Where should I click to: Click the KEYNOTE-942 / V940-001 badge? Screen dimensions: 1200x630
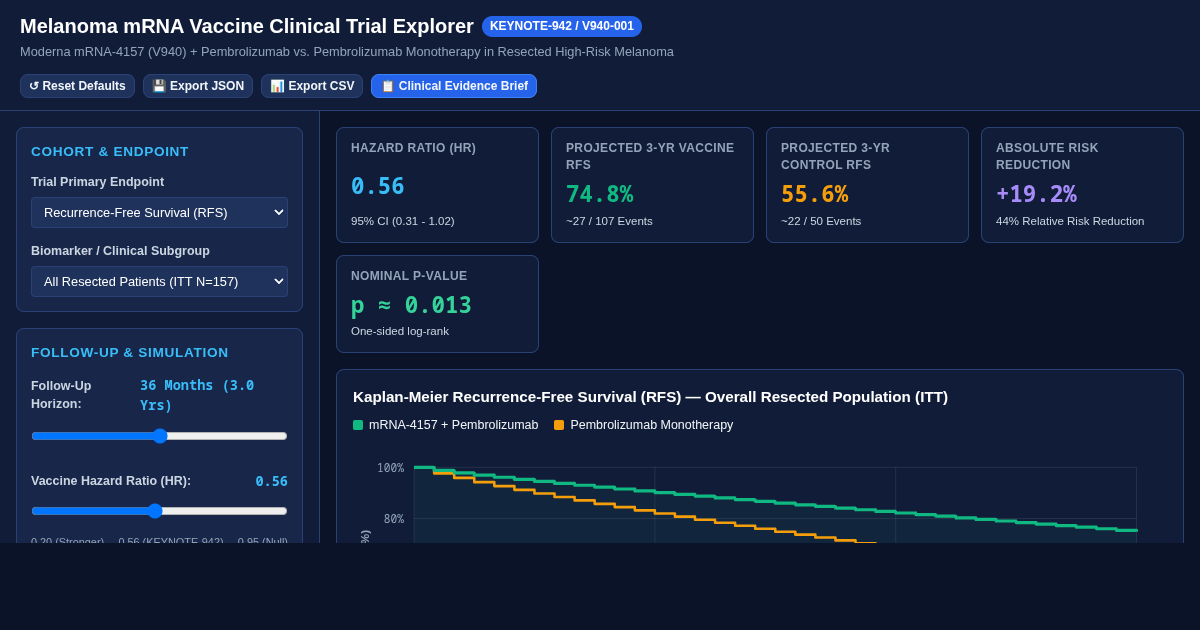click(x=562, y=26)
